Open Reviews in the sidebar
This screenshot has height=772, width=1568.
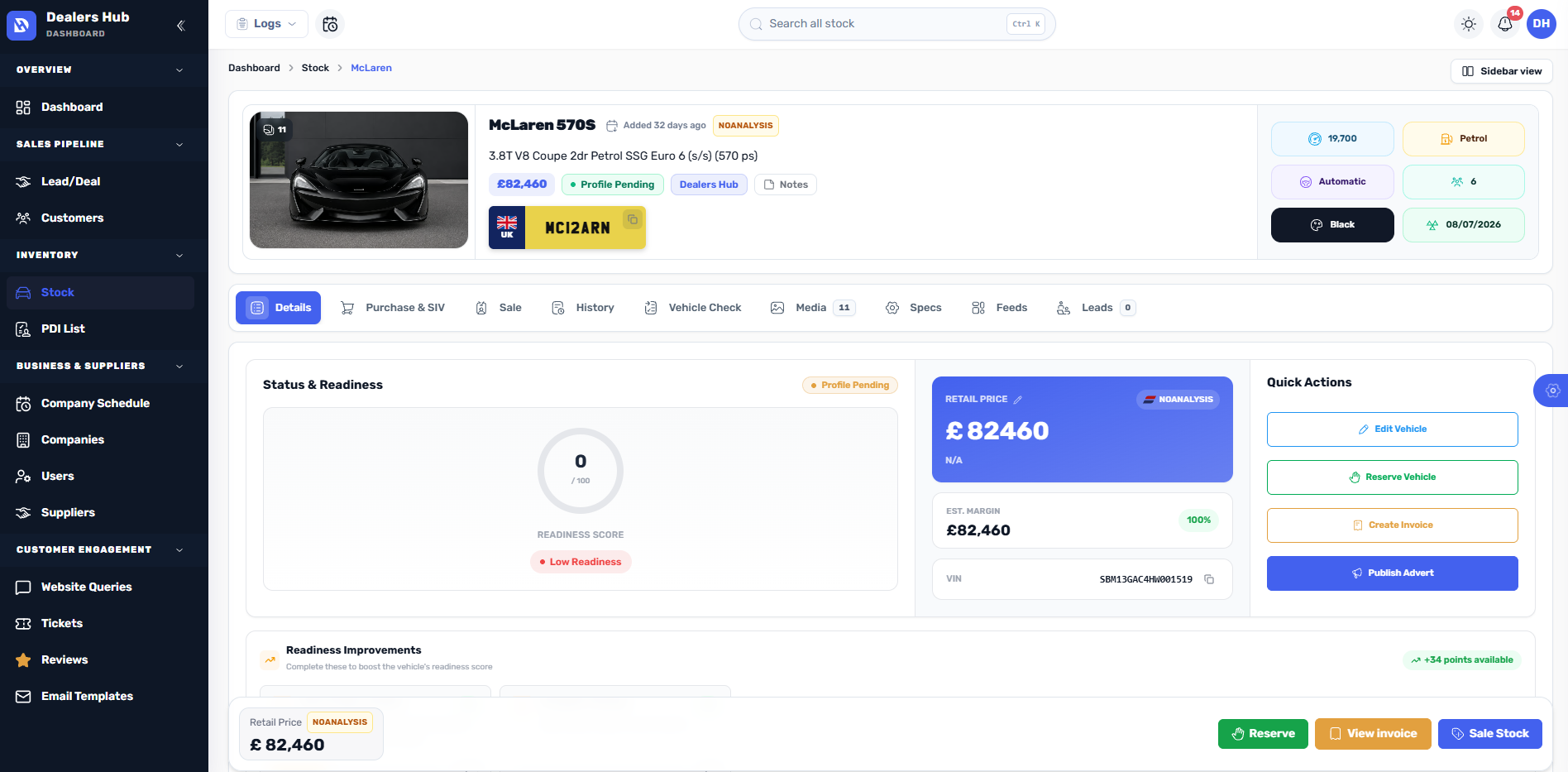[101, 659]
